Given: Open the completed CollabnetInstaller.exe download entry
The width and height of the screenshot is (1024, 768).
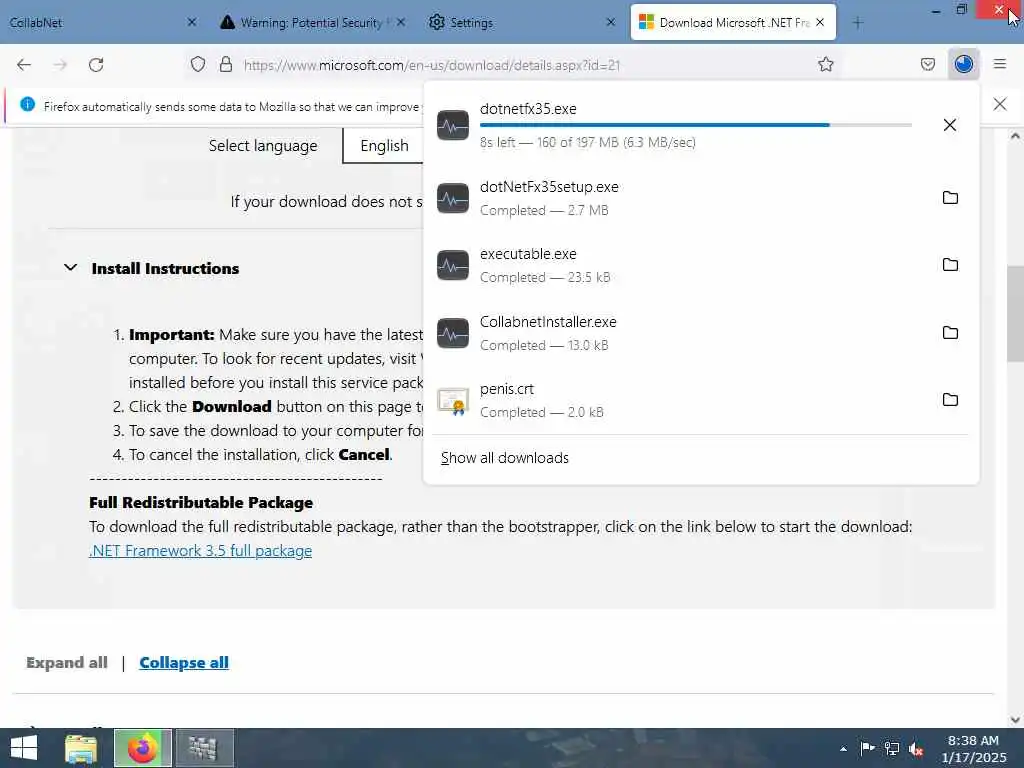Looking at the screenshot, I should click(x=679, y=332).
